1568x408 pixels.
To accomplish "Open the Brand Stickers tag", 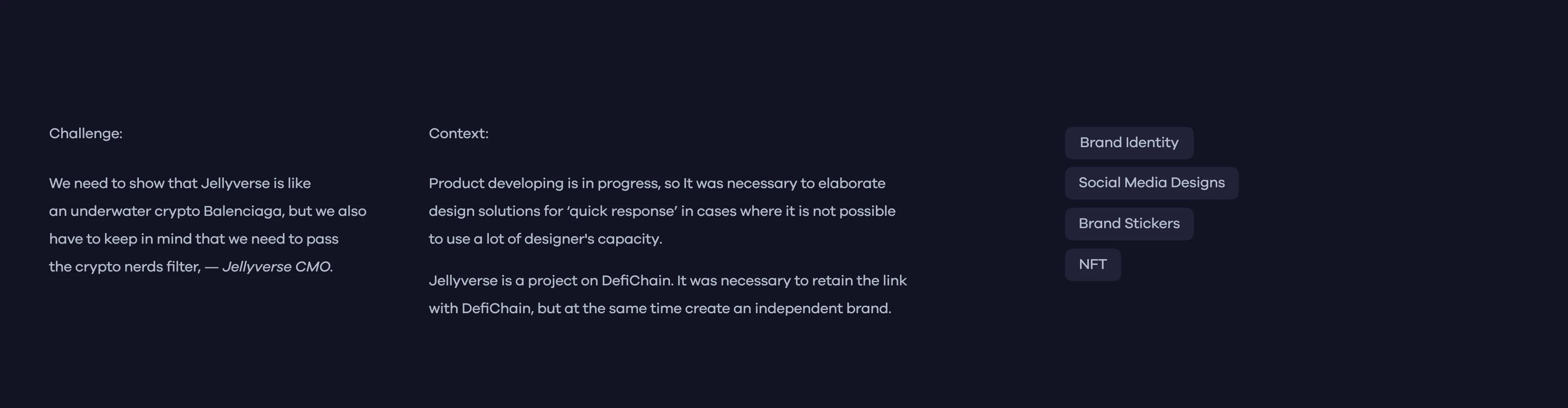I will tap(1129, 224).
